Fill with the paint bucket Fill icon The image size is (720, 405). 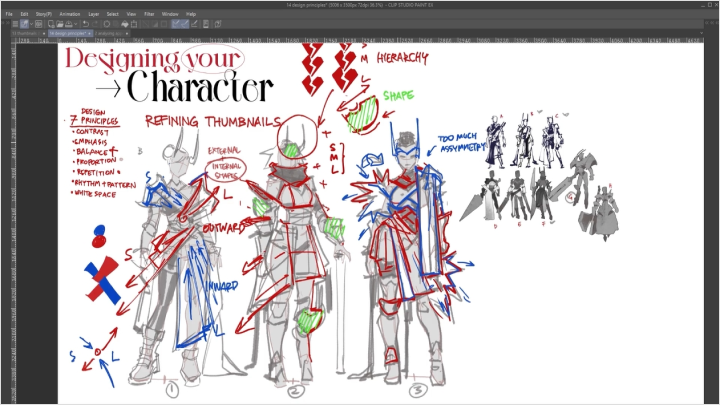125,24
